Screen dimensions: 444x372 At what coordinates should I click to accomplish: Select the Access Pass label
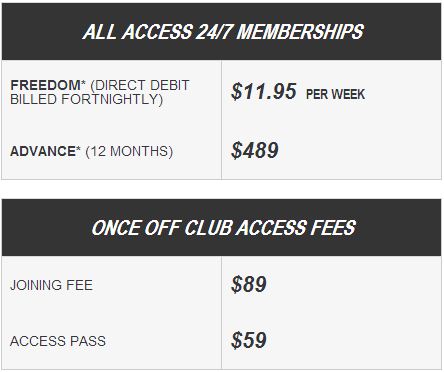58,341
